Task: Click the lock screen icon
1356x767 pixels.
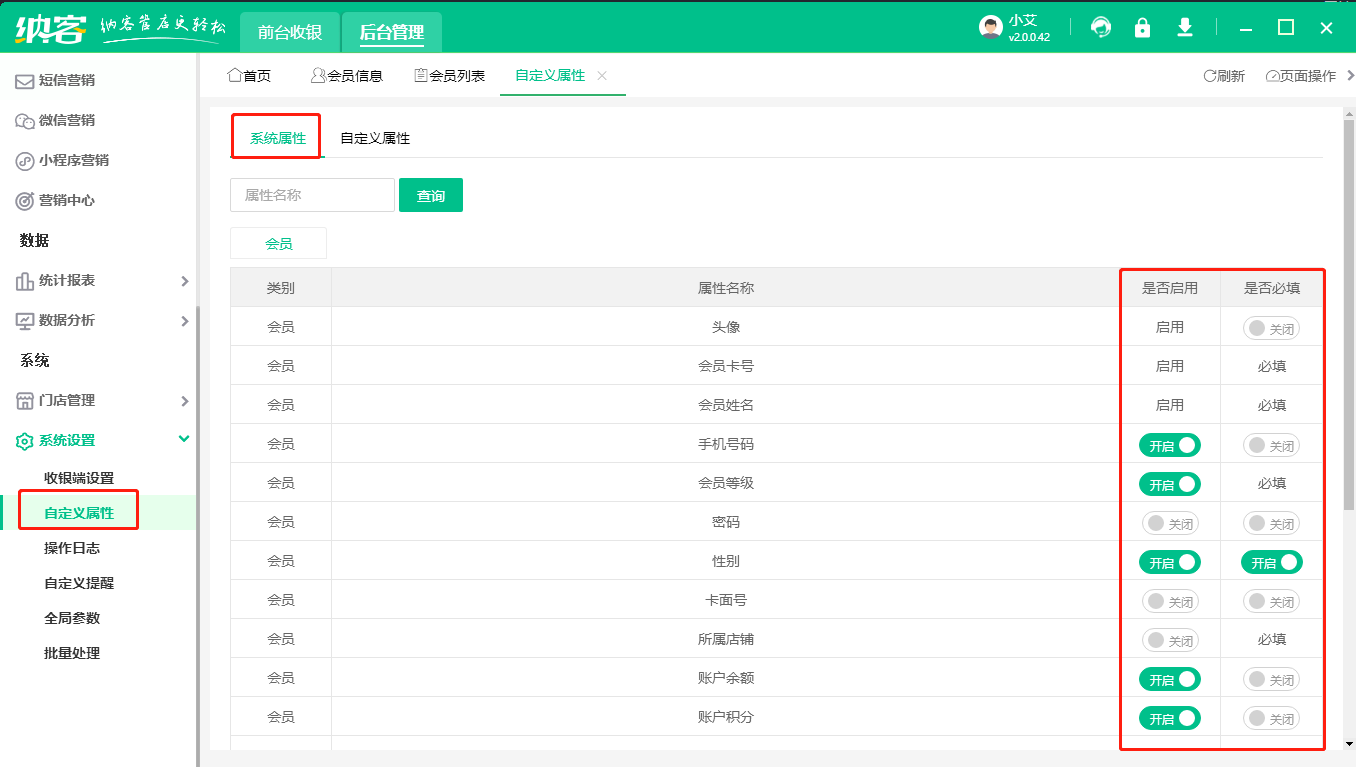Action: 1142,28
